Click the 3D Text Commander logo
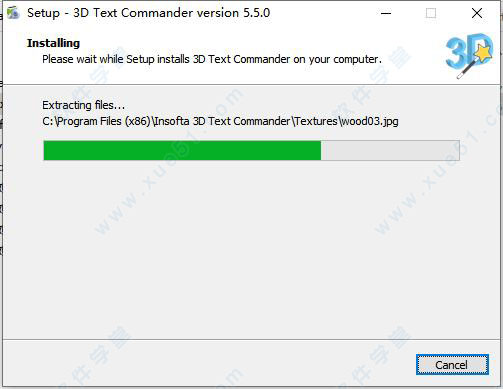Viewport: 503px width, 389px height. point(469,55)
